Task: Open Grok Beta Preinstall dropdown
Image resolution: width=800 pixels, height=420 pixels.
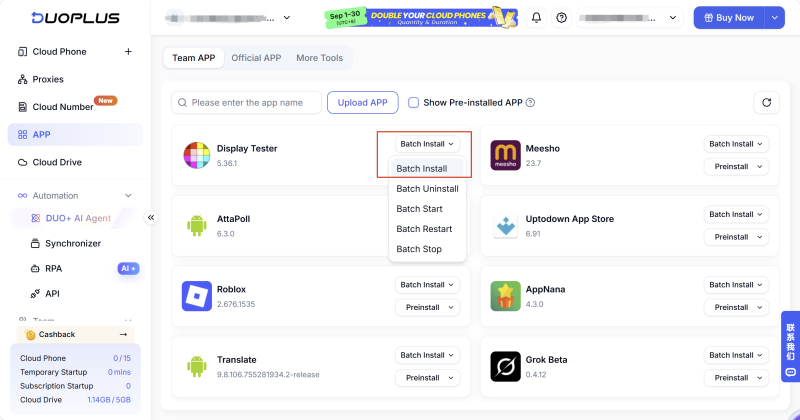Action: (x=736, y=378)
